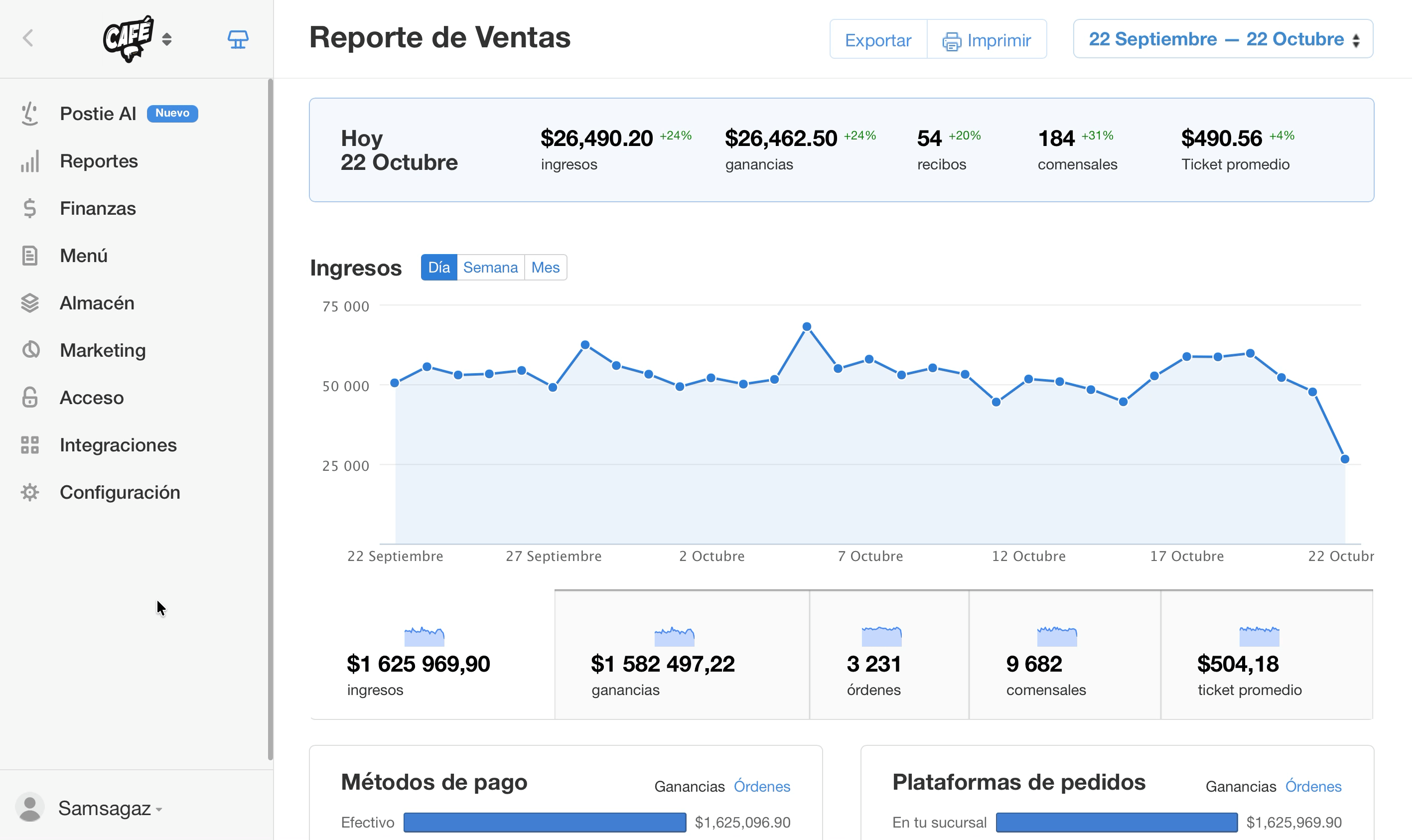This screenshot has height=840, width=1419.
Task: Click the ticket promedio sparkline thumbnail
Action: [x=1260, y=636]
